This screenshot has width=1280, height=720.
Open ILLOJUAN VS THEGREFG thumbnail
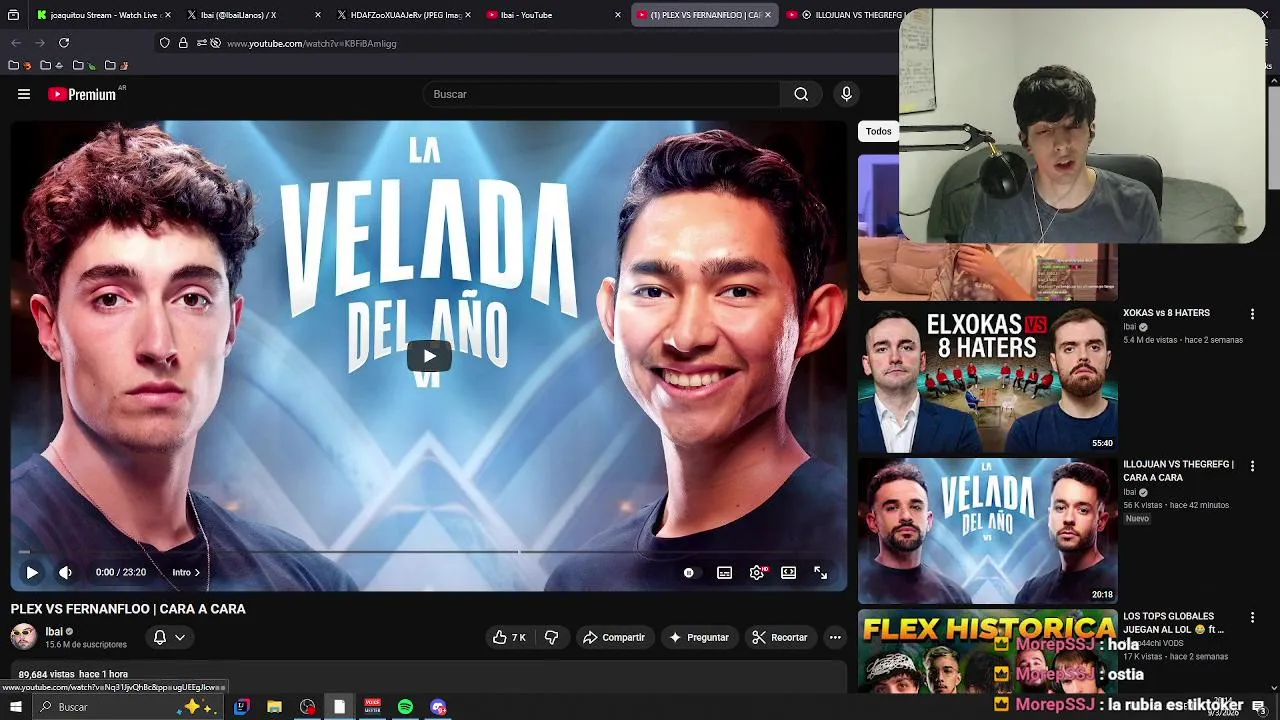(987, 531)
